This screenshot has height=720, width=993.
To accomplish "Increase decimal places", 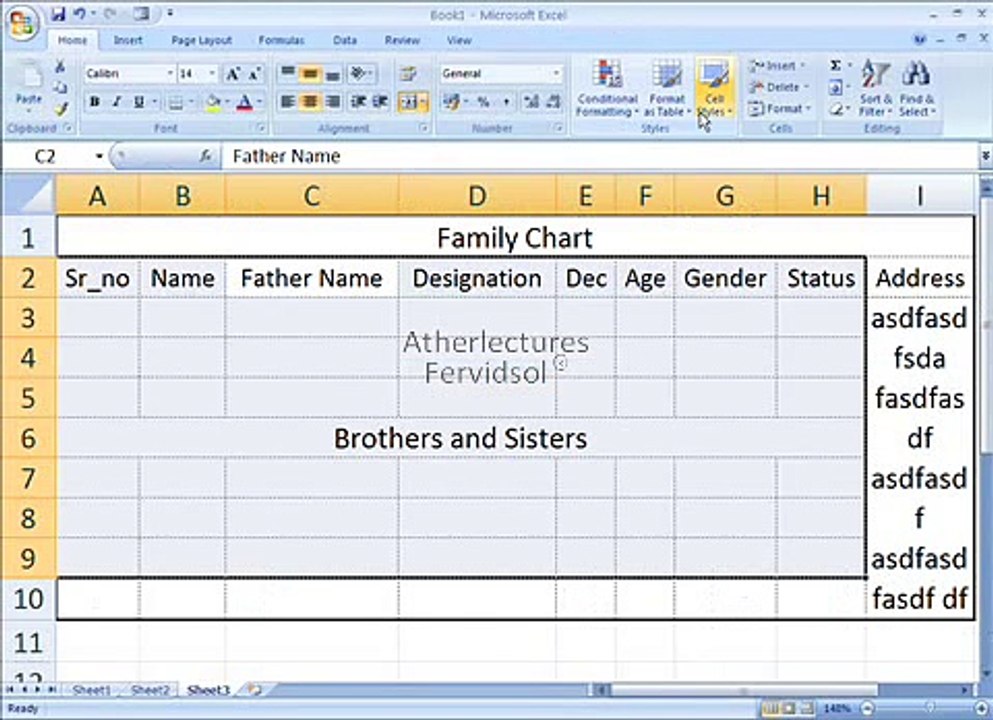I will [x=531, y=102].
